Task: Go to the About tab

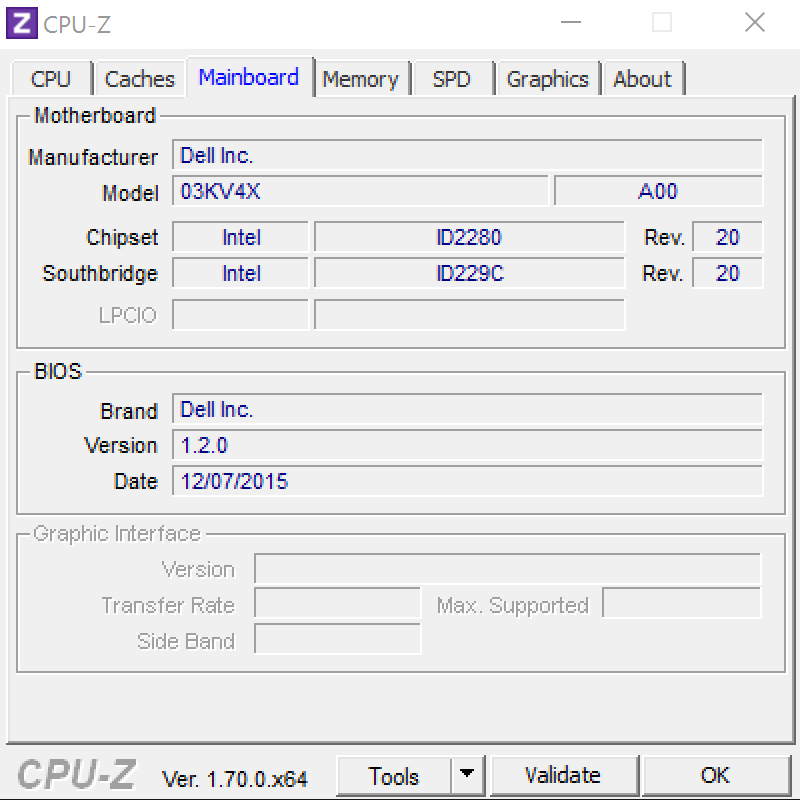Action: (642, 79)
